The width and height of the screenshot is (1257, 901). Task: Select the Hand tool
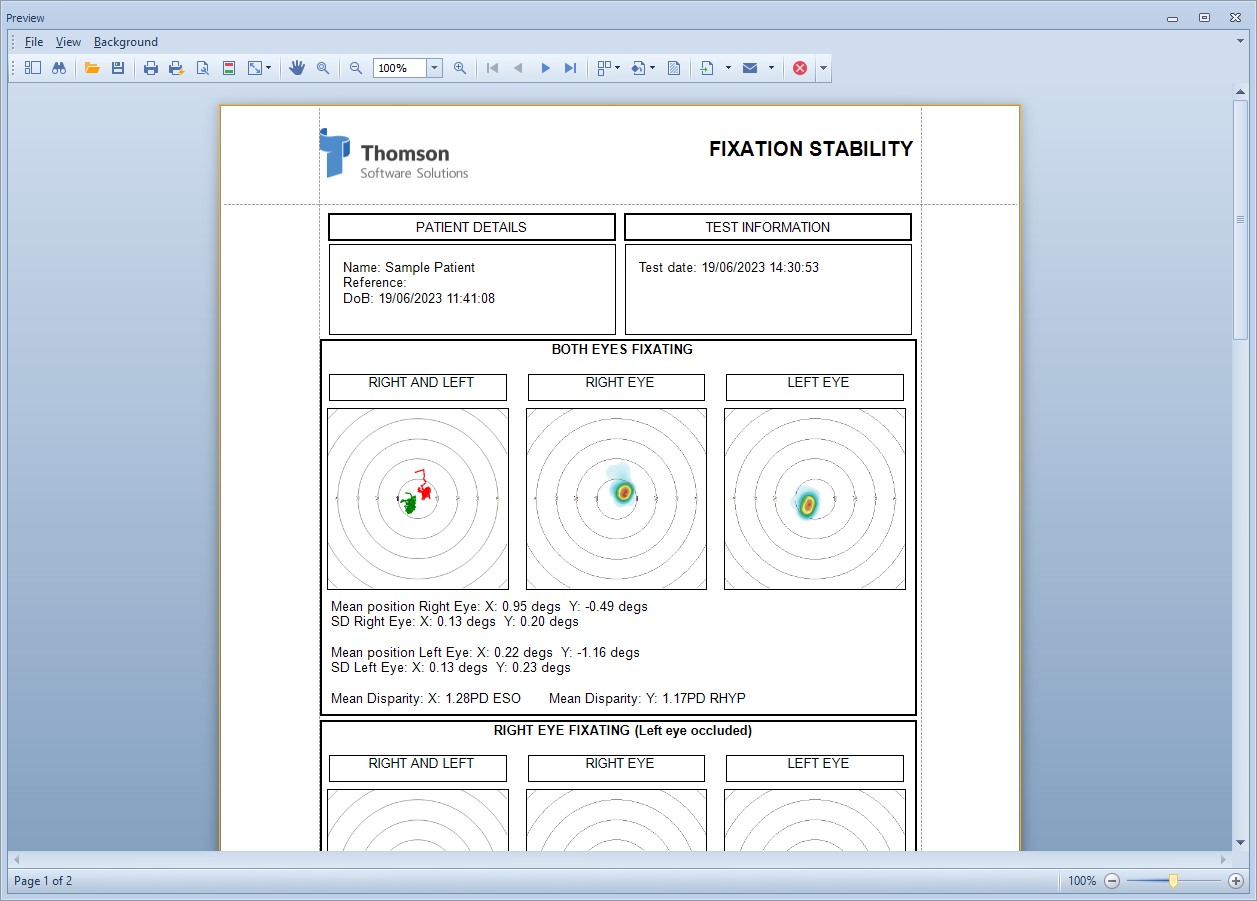tap(297, 68)
